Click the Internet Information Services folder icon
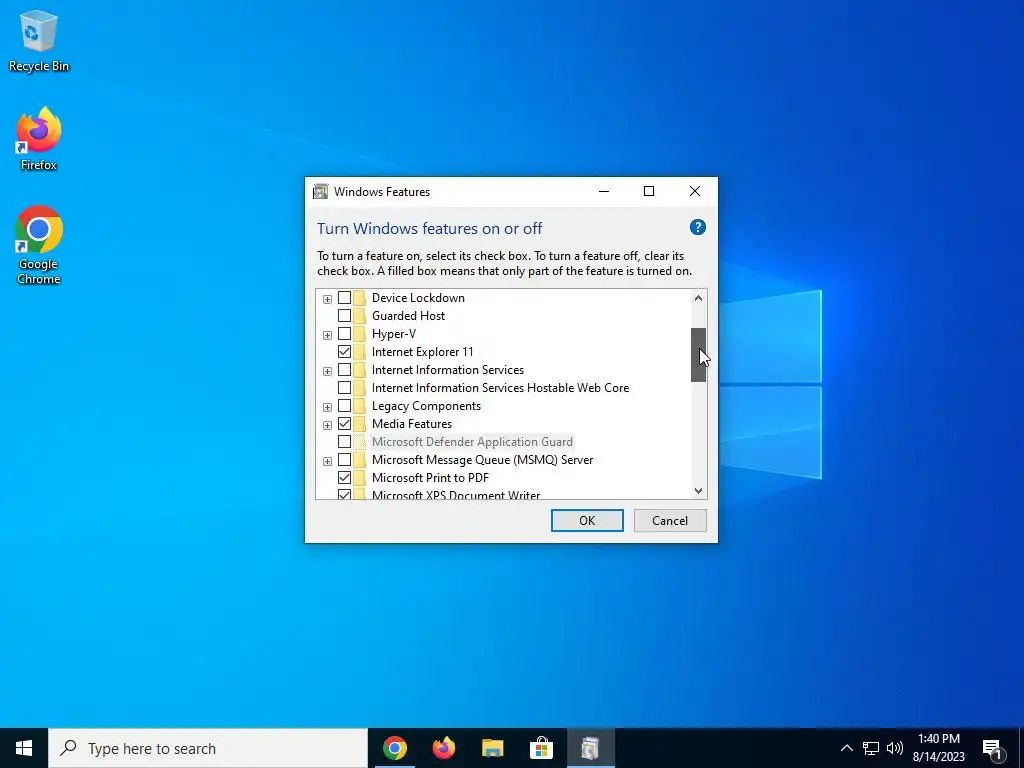Image resolution: width=1024 pixels, height=768 pixels. [359, 370]
